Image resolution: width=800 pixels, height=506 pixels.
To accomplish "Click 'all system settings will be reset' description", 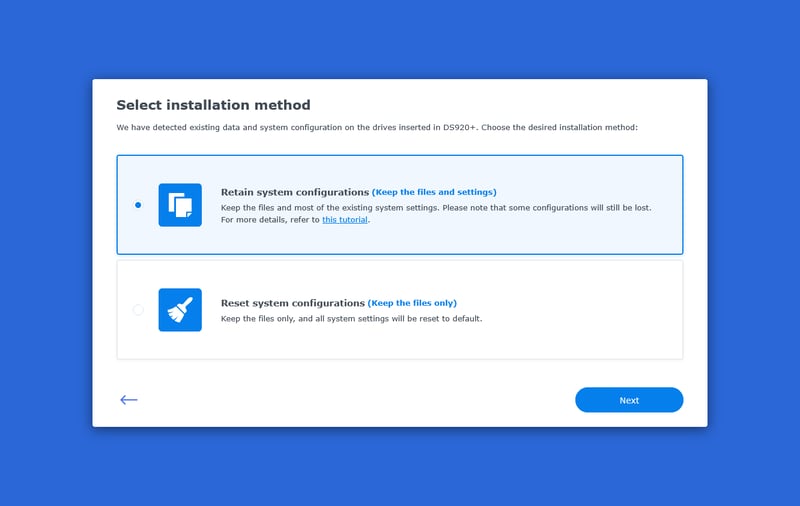I will pyautogui.click(x=400, y=319).
